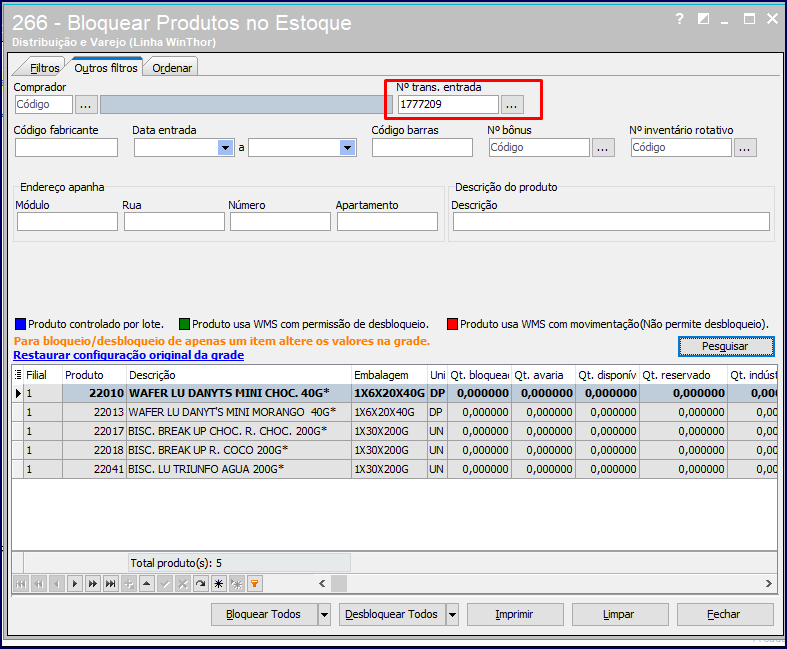This screenshot has width=787, height=649.
Task: Select row BISC. BREAK UP CHOC. R. CHOC. 200G*
Action: pos(395,431)
